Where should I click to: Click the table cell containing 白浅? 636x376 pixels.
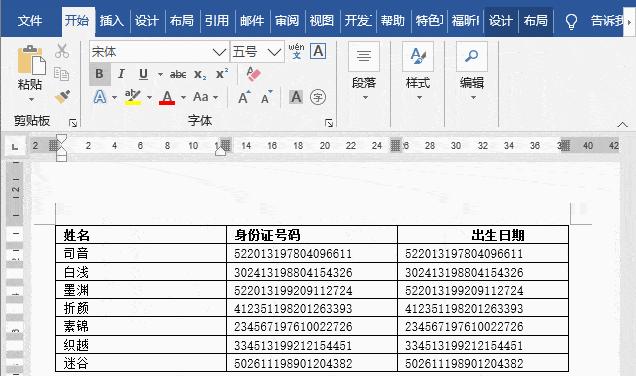[141, 272]
